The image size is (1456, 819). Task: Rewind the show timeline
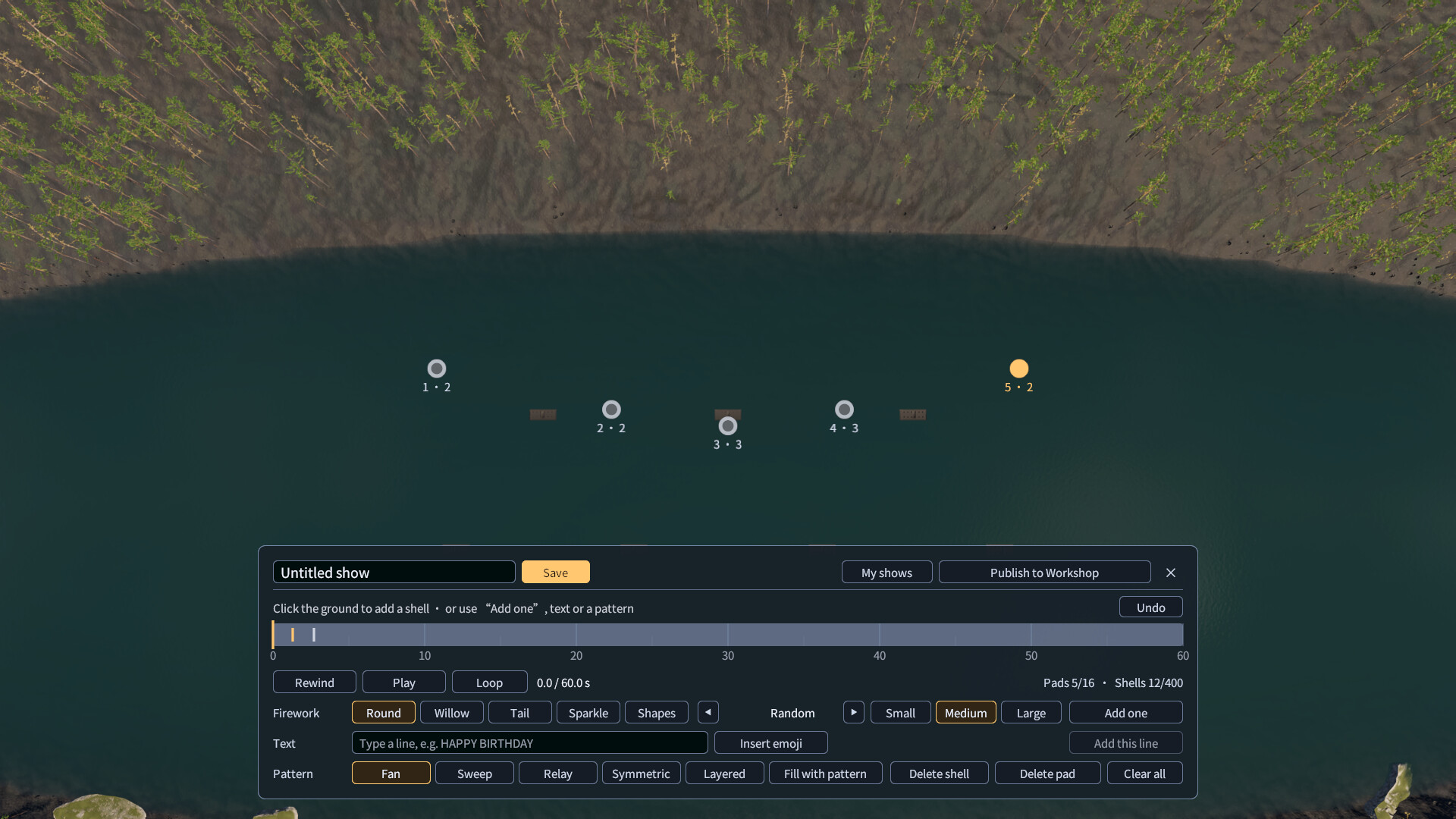pos(315,682)
